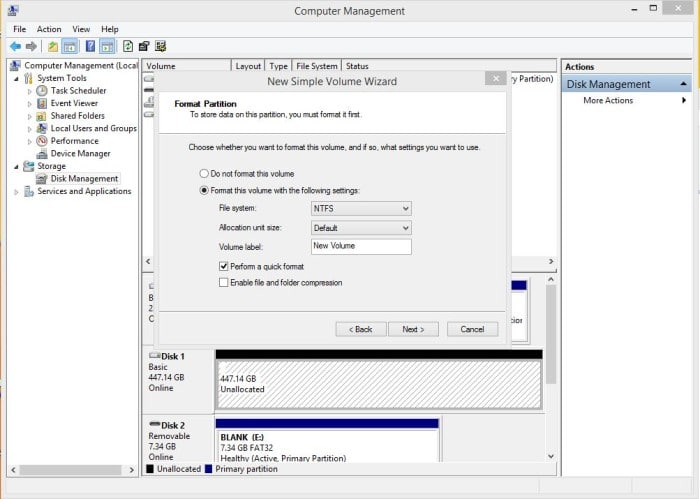The height and width of the screenshot is (499, 700).
Task: Click the Layout column header
Action: (x=248, y=66)
